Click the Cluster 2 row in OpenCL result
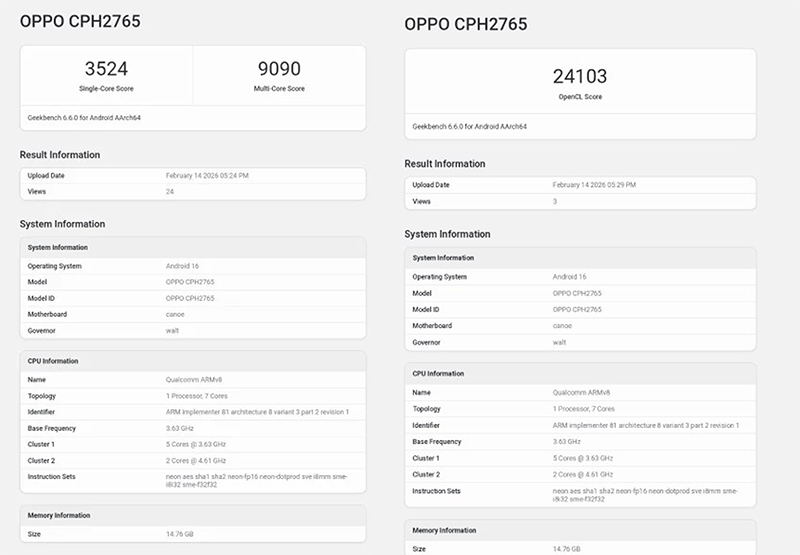This screenshot has height=555, width=800. [x=580, y=474]
